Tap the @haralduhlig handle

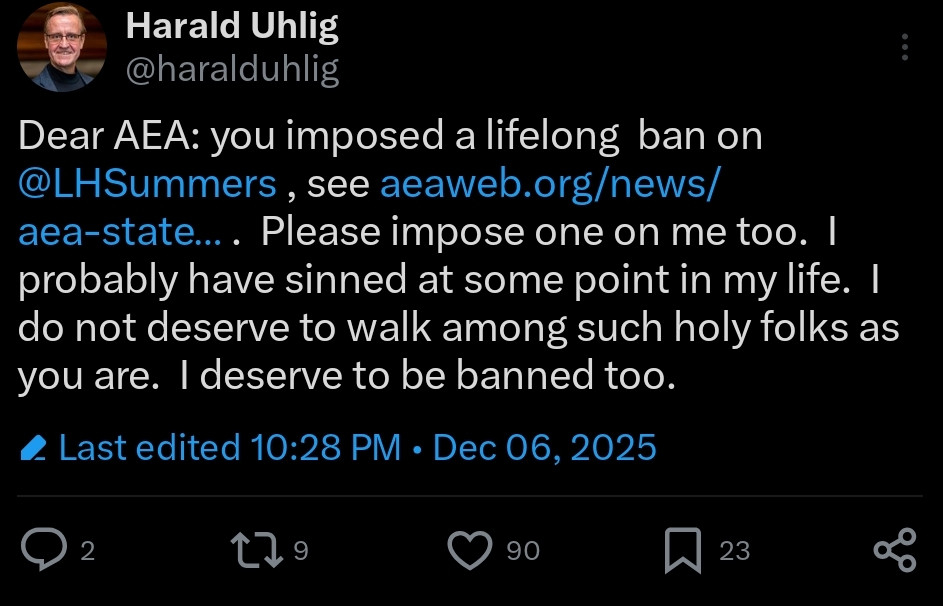(232, 69)
